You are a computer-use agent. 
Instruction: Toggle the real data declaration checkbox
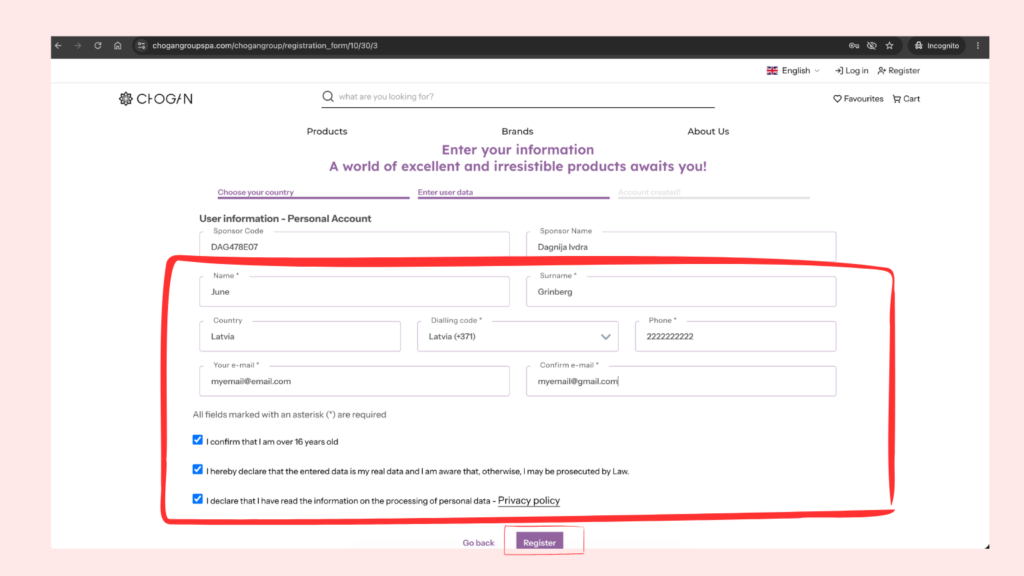198,470
